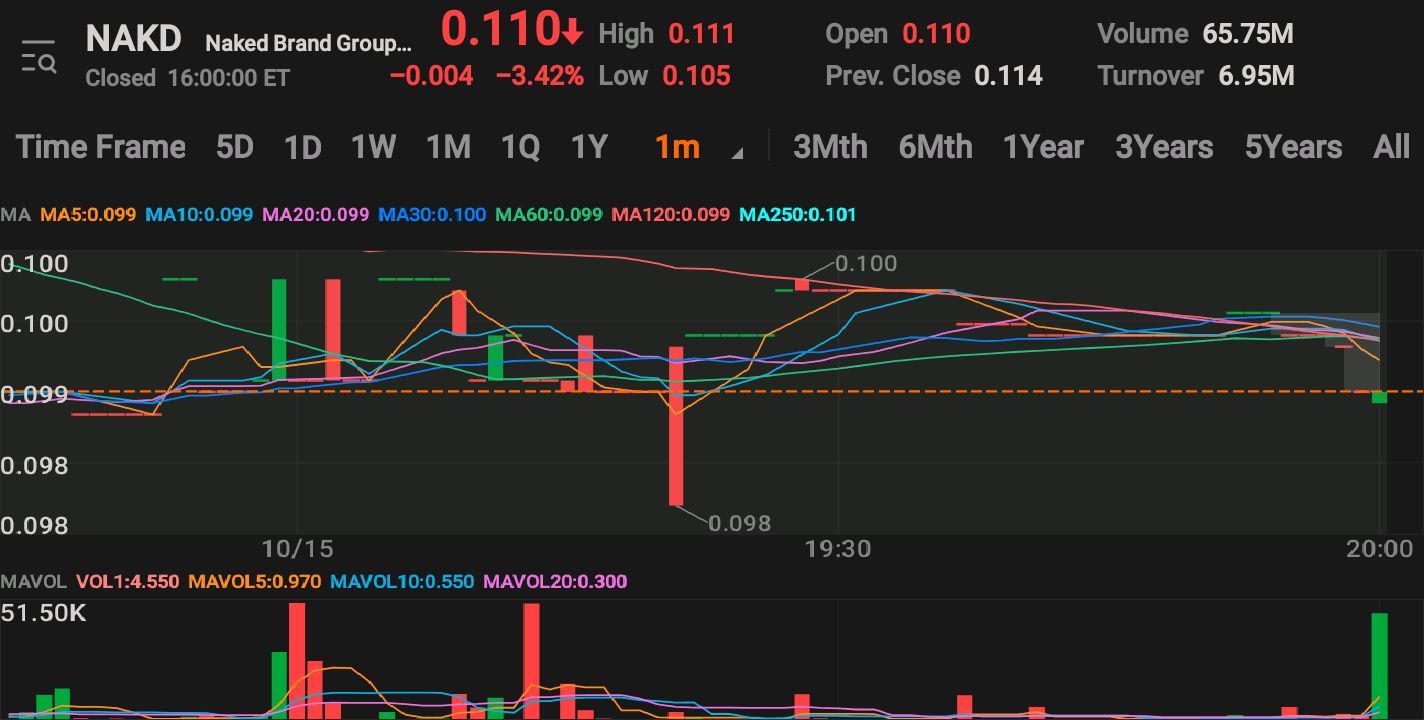Viewport: 1424px width, 720px height.
Task: Open the stock list search icon
Action: [x=39, y=57]
